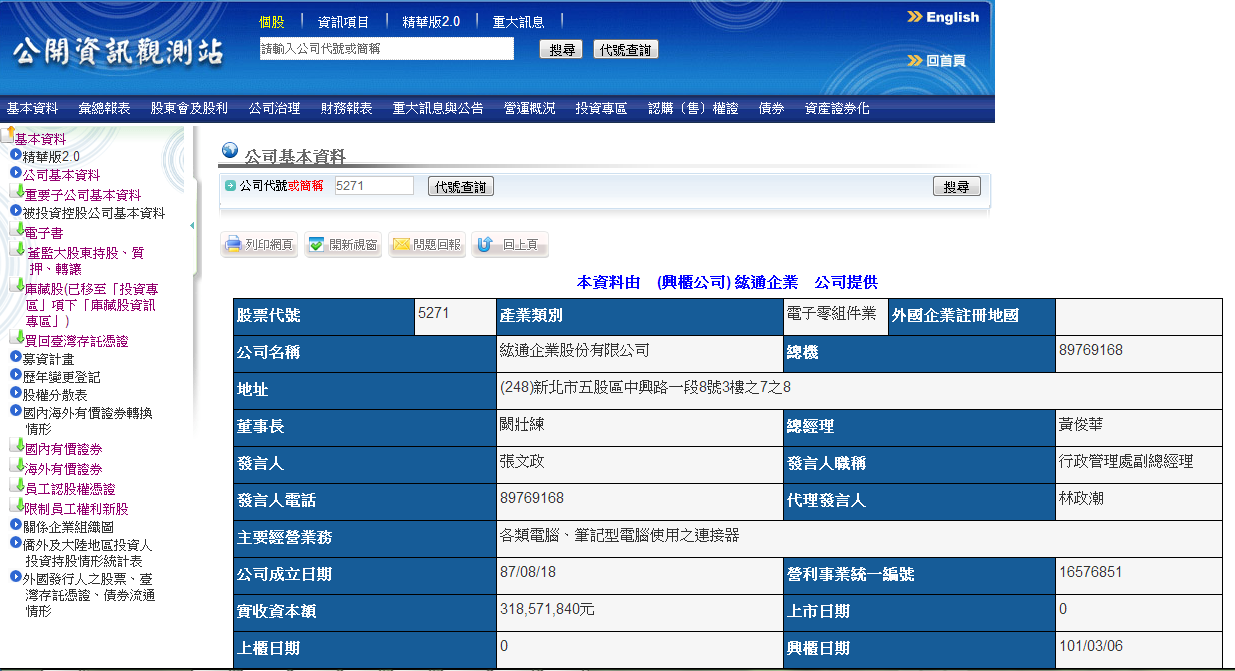This screenshot has width=1235, height=671.
Task: Click the header 搜尋 button
Action: [x=561, y=49]
